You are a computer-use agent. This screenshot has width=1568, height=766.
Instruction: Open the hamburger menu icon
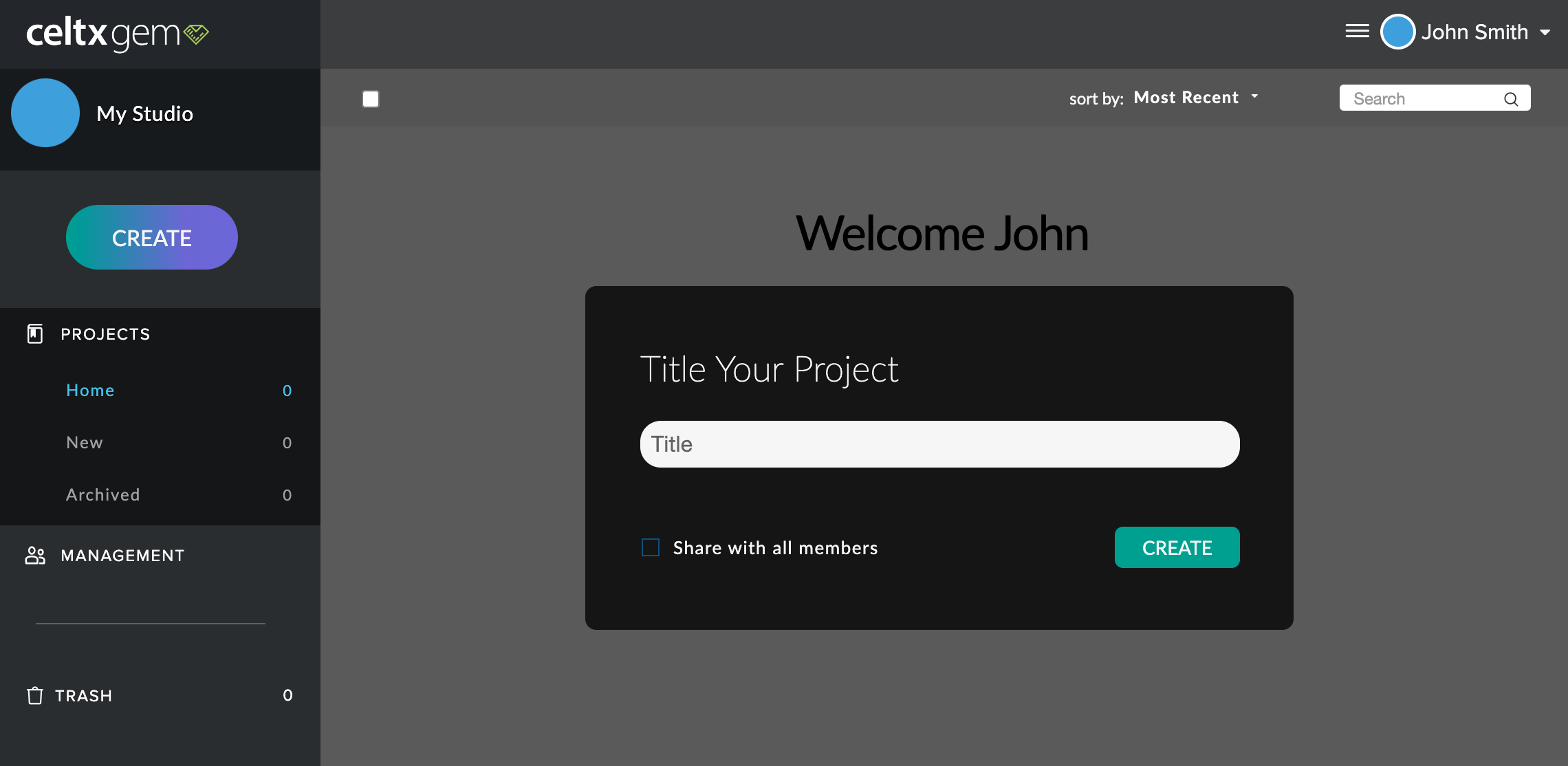coord(1357,32)
